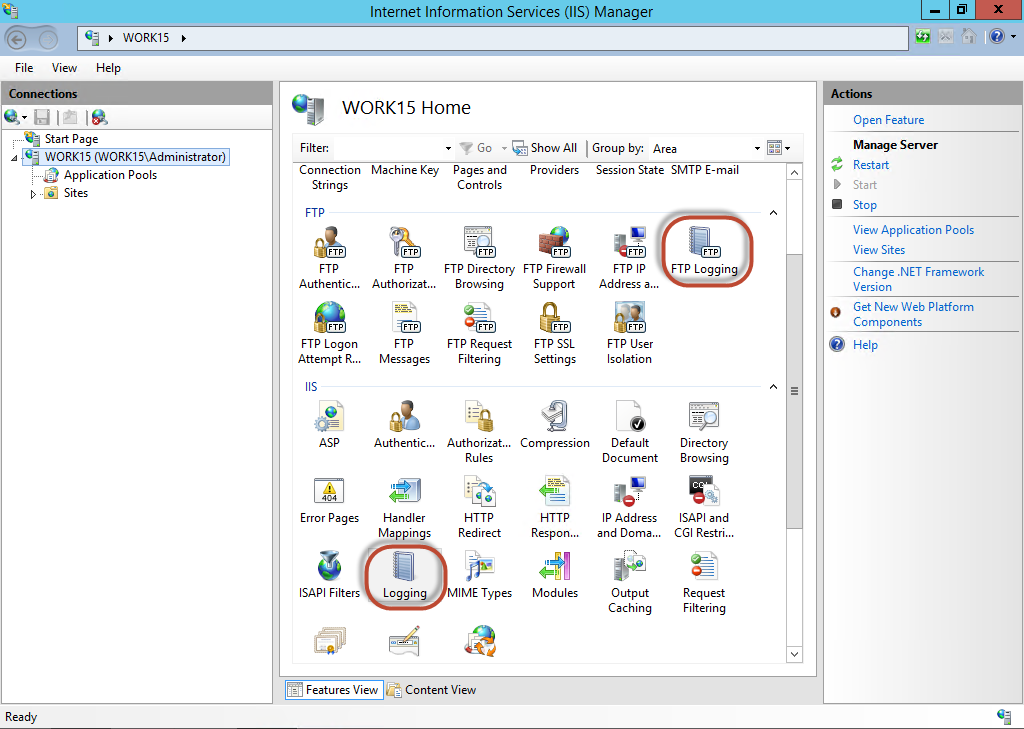Screen dimensions: 1024x729
Task: Open the IIS Logging feature icon
Action: tap(404, 572)
